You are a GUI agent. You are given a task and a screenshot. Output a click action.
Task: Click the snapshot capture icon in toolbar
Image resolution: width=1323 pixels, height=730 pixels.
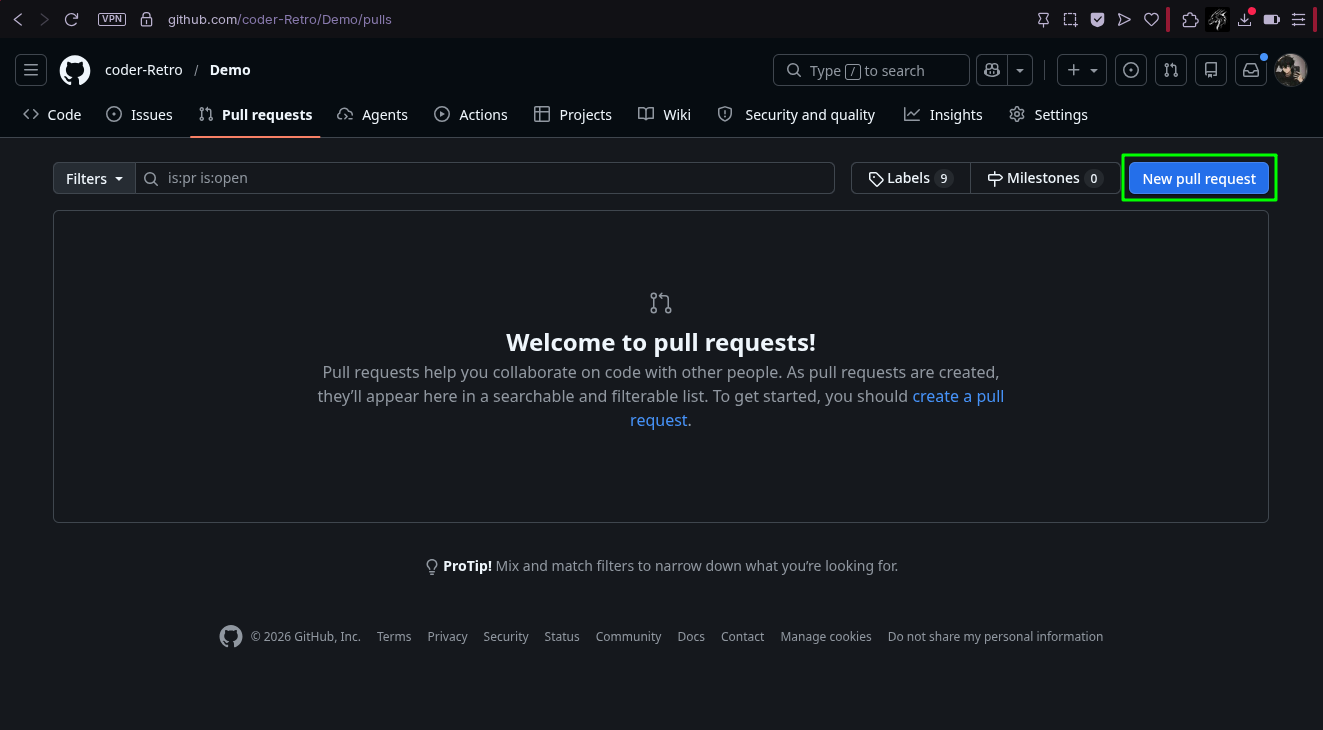tap(1070, 19)
